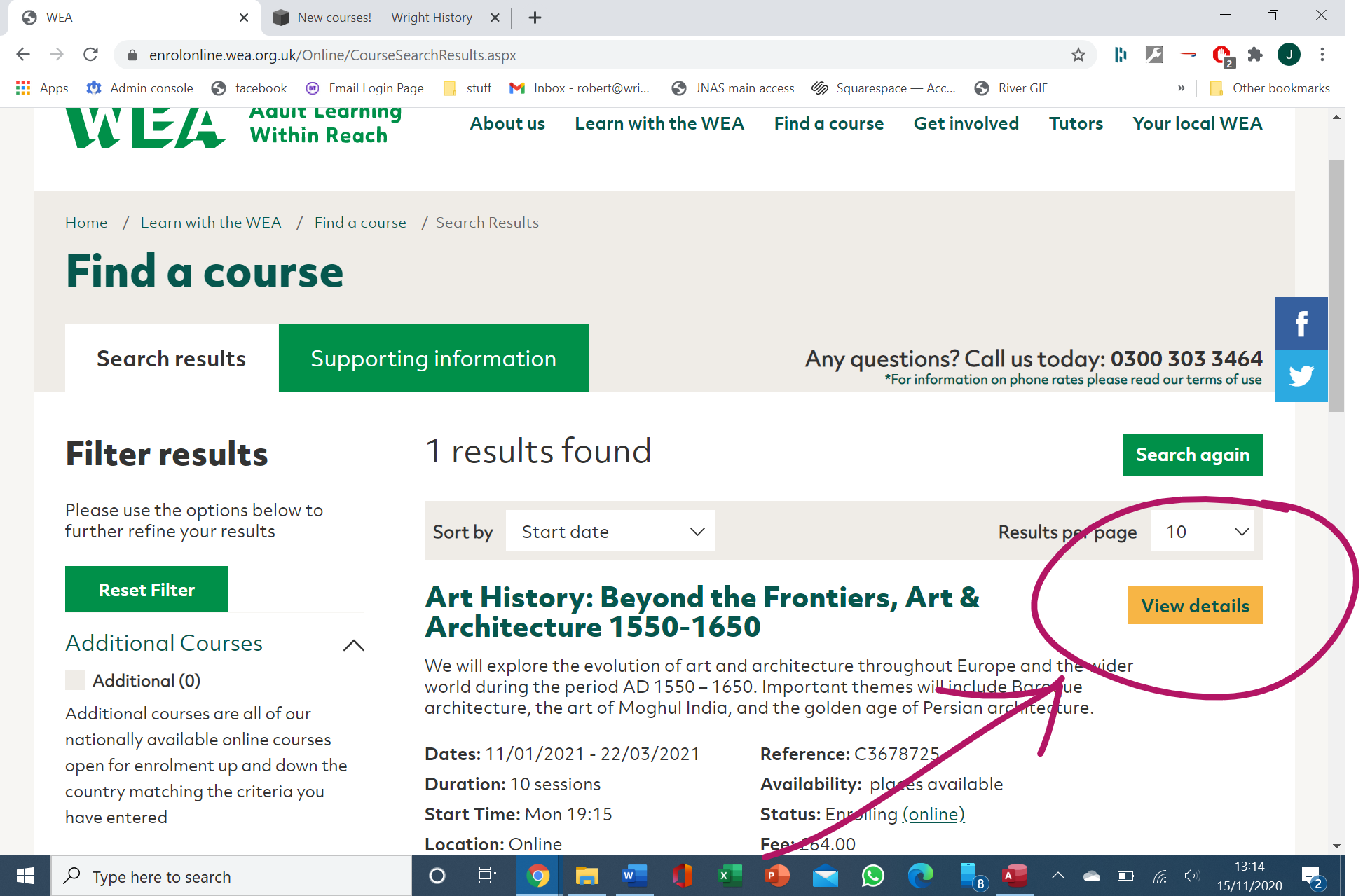Viewport: 1363px width, 896px height.
Task: Select the Search results tab
Action: coord(172,358)
